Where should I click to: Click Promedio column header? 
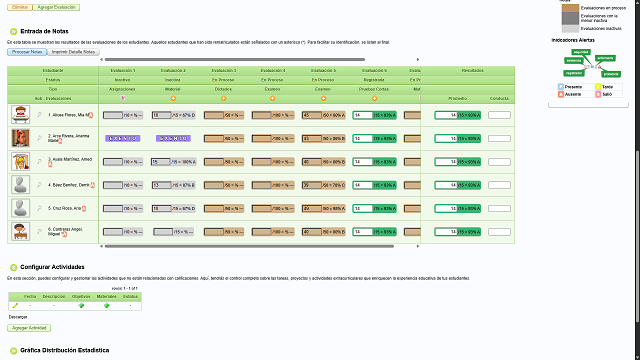click(458, 98)
